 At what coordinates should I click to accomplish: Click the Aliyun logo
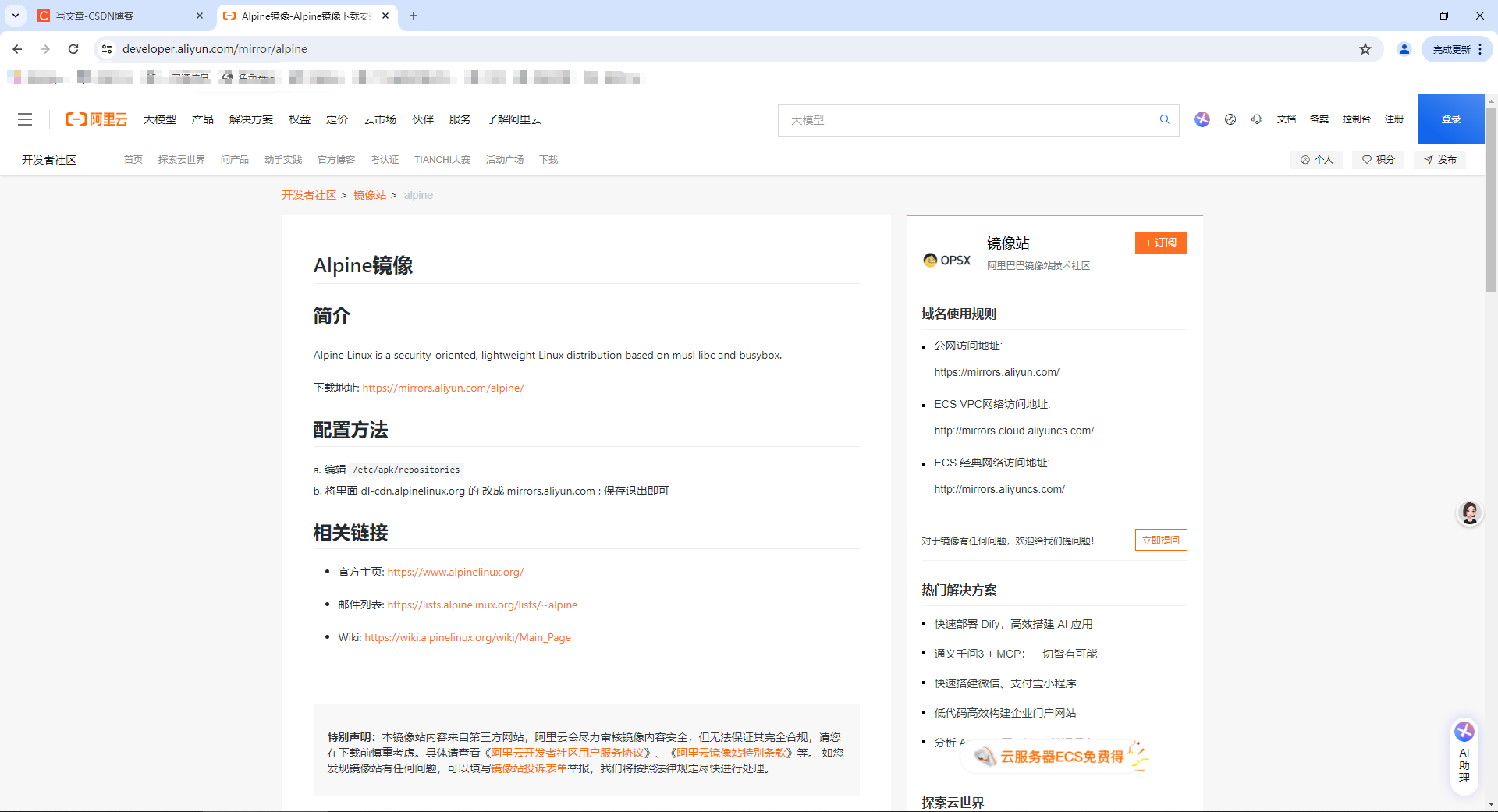(x=96, y=119)
